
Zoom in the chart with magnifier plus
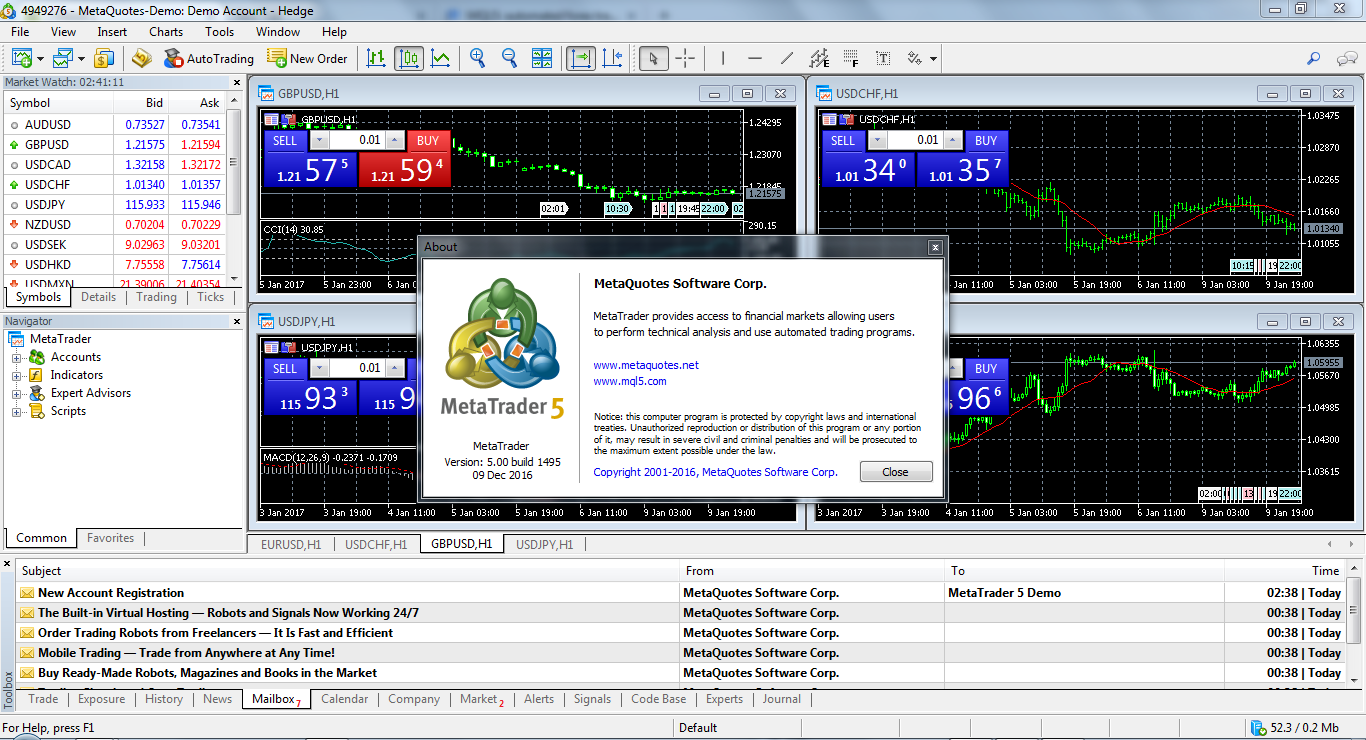click(x=477, y=58)
